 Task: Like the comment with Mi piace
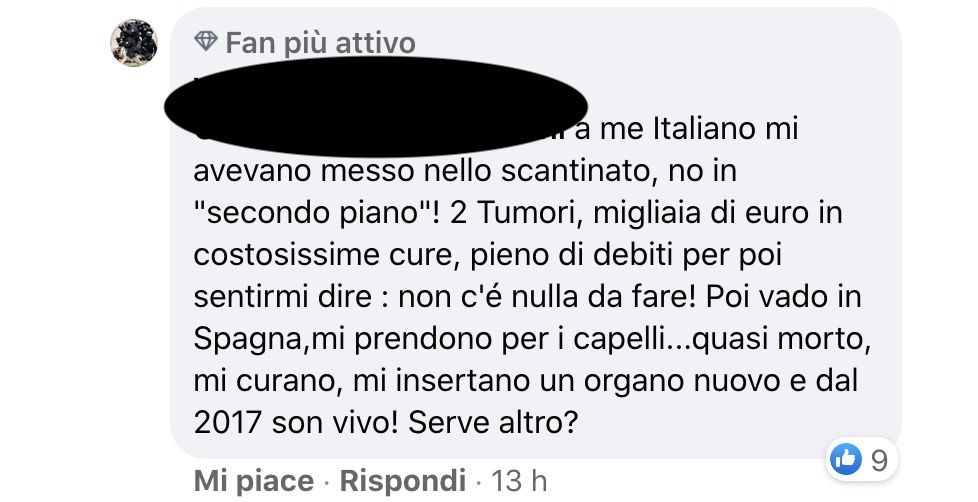(254, 481)
